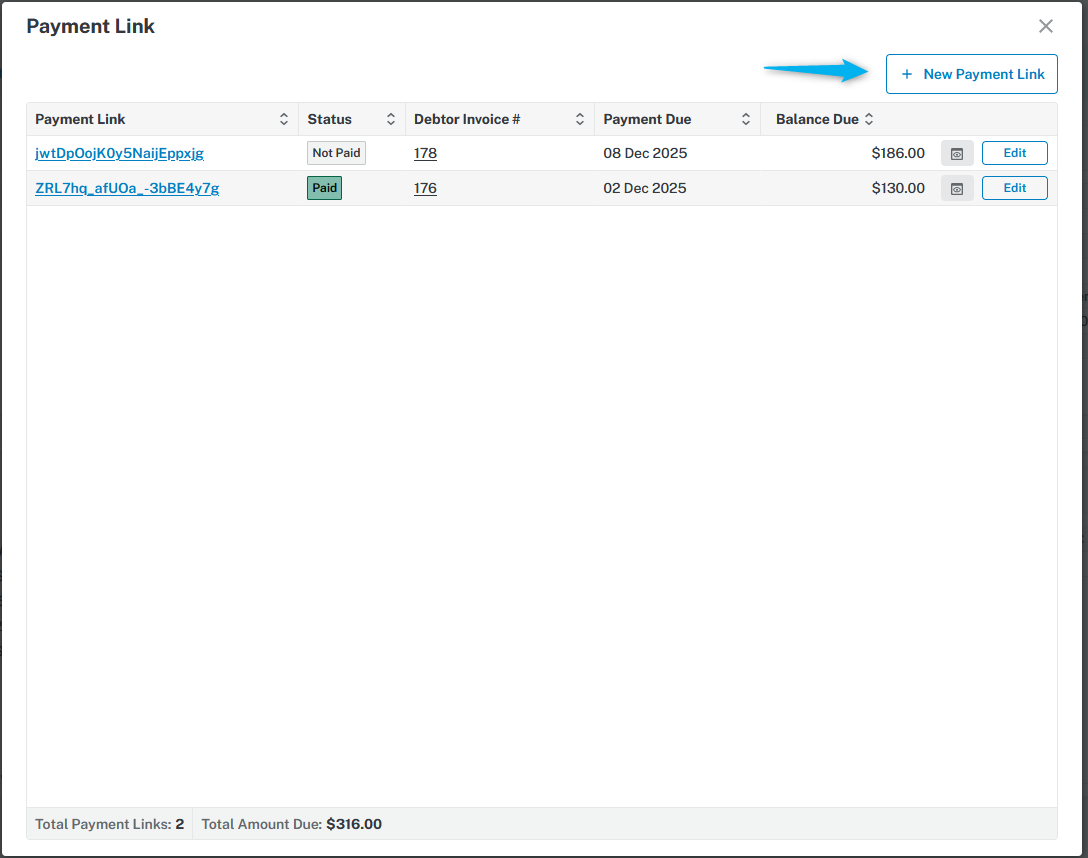Viewport: 1088px width, 858px height.
Task: Select the 02 Dec 2025 due date cell
Action: 645,188
